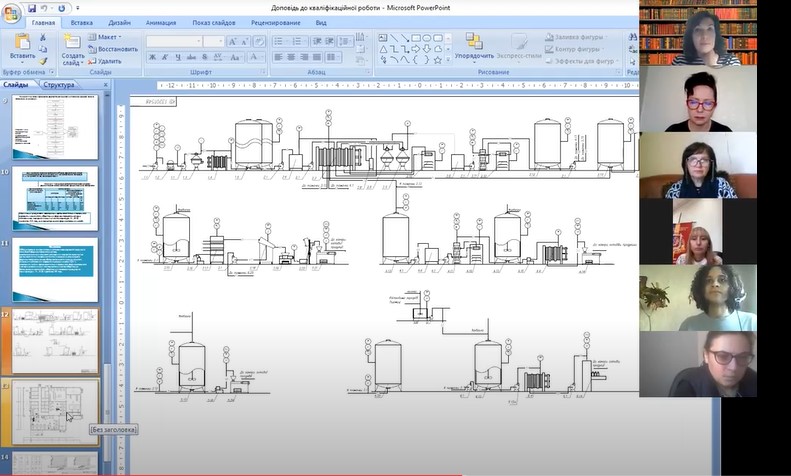Image resolution: width=791 pixels, height=476 pixels.
Task: Select the star shape in shapes gallery
Action: pos(439,59)
